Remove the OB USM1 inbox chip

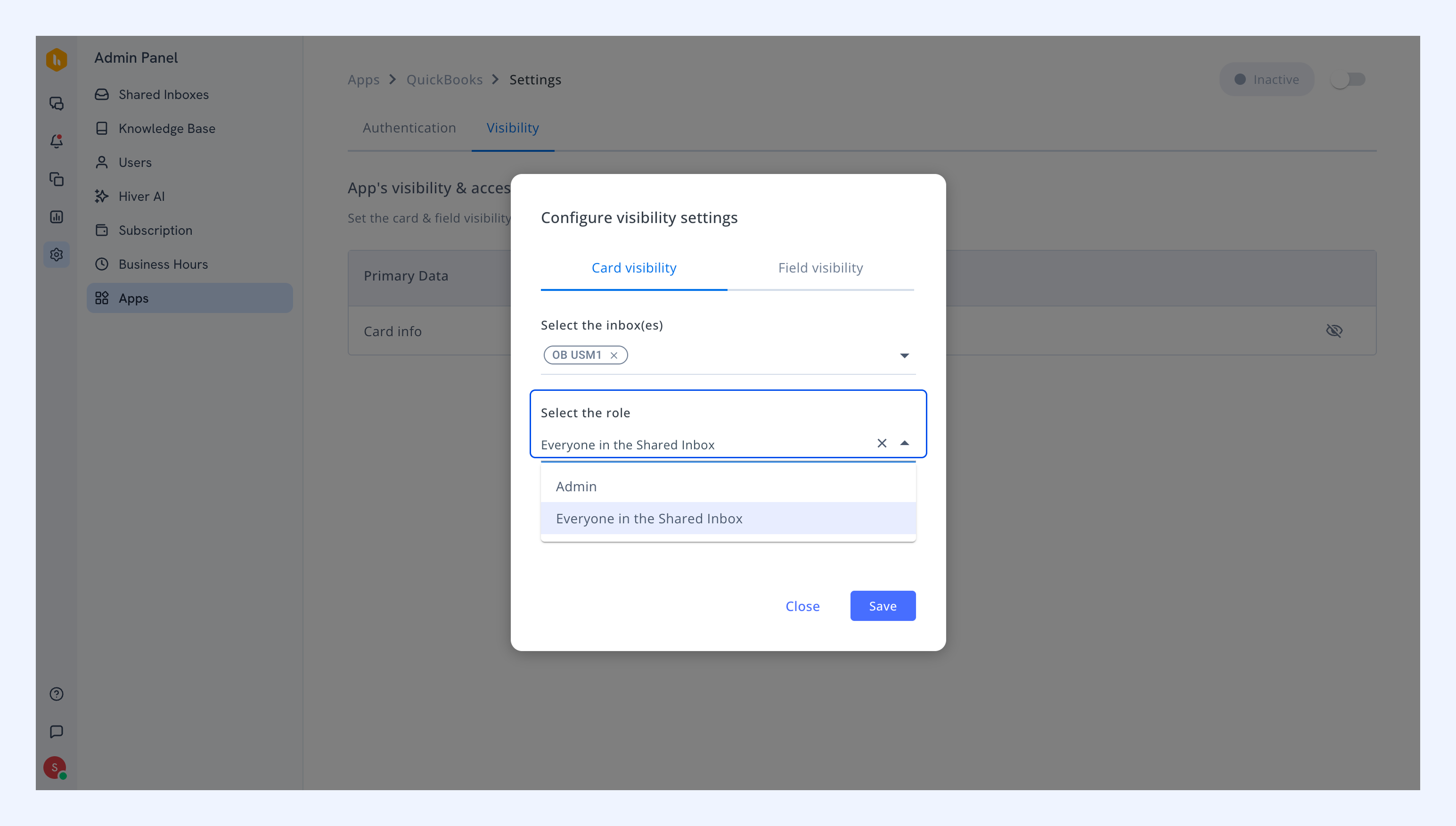pos(613,355)
